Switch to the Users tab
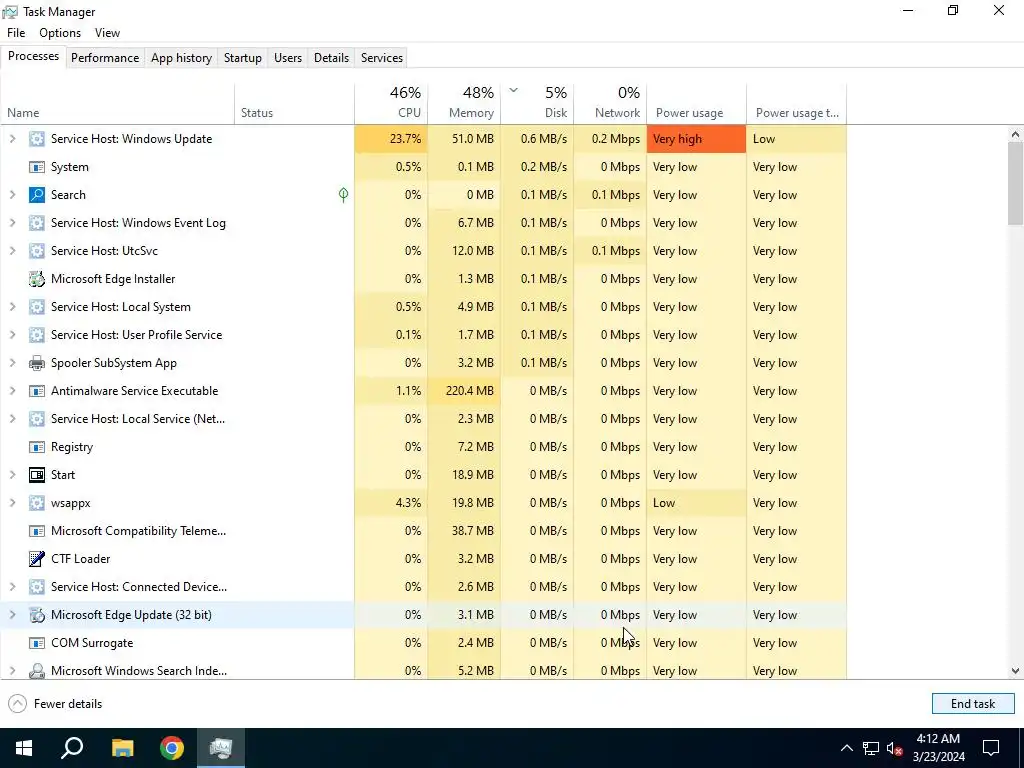 288,58
